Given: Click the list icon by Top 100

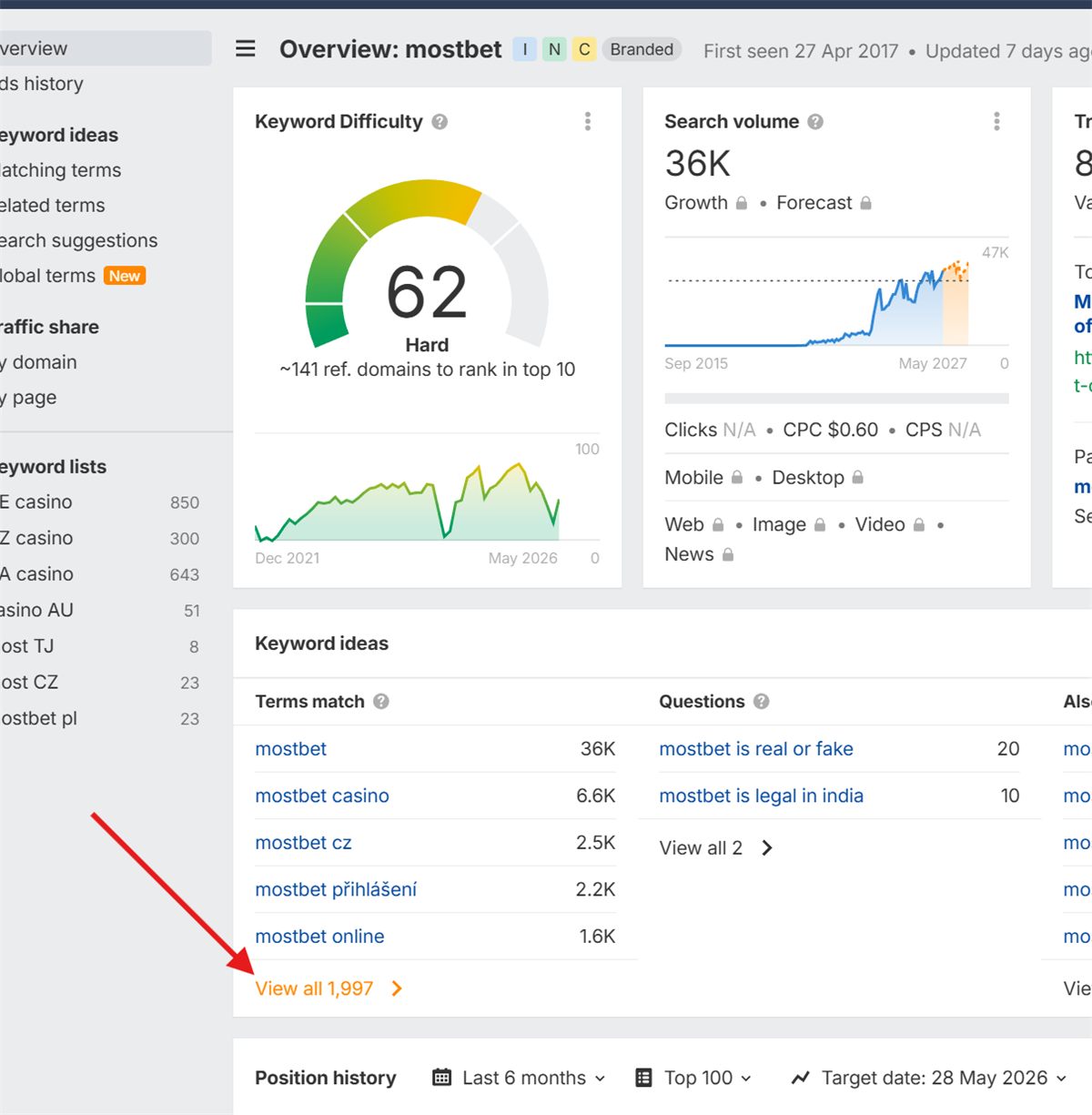Looking at the screenshot, I should click(643, 1078).
